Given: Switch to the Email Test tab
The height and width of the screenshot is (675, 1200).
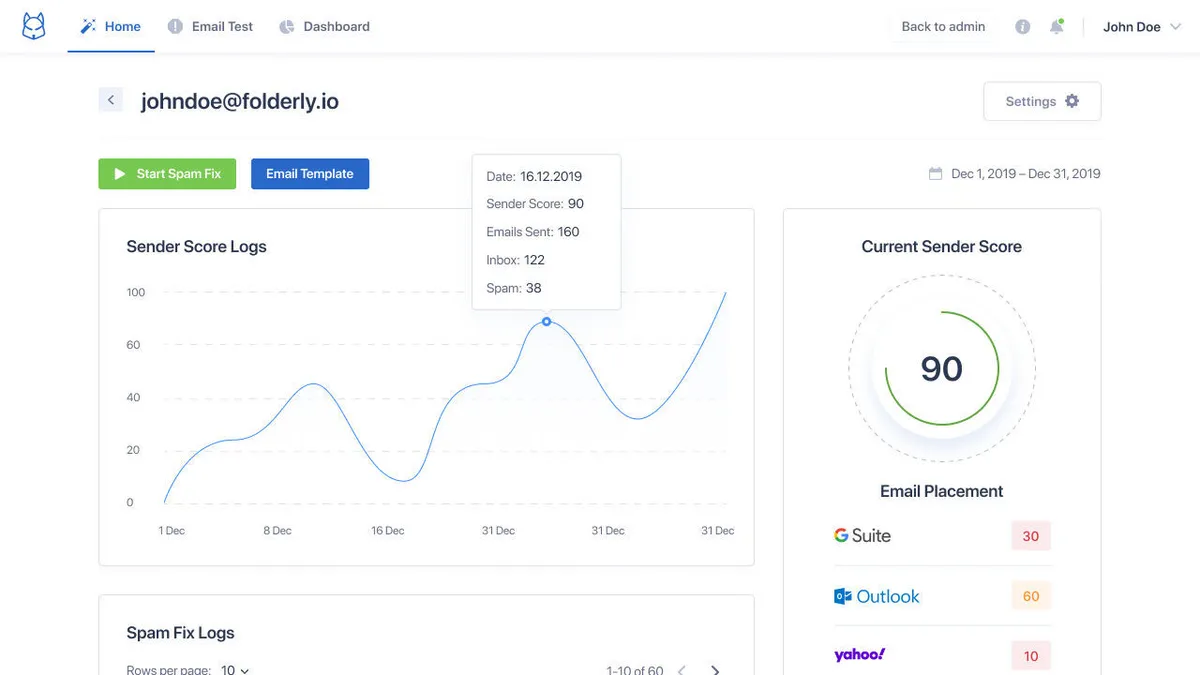Looking at the screenshot, I should (x=210, y=27).
